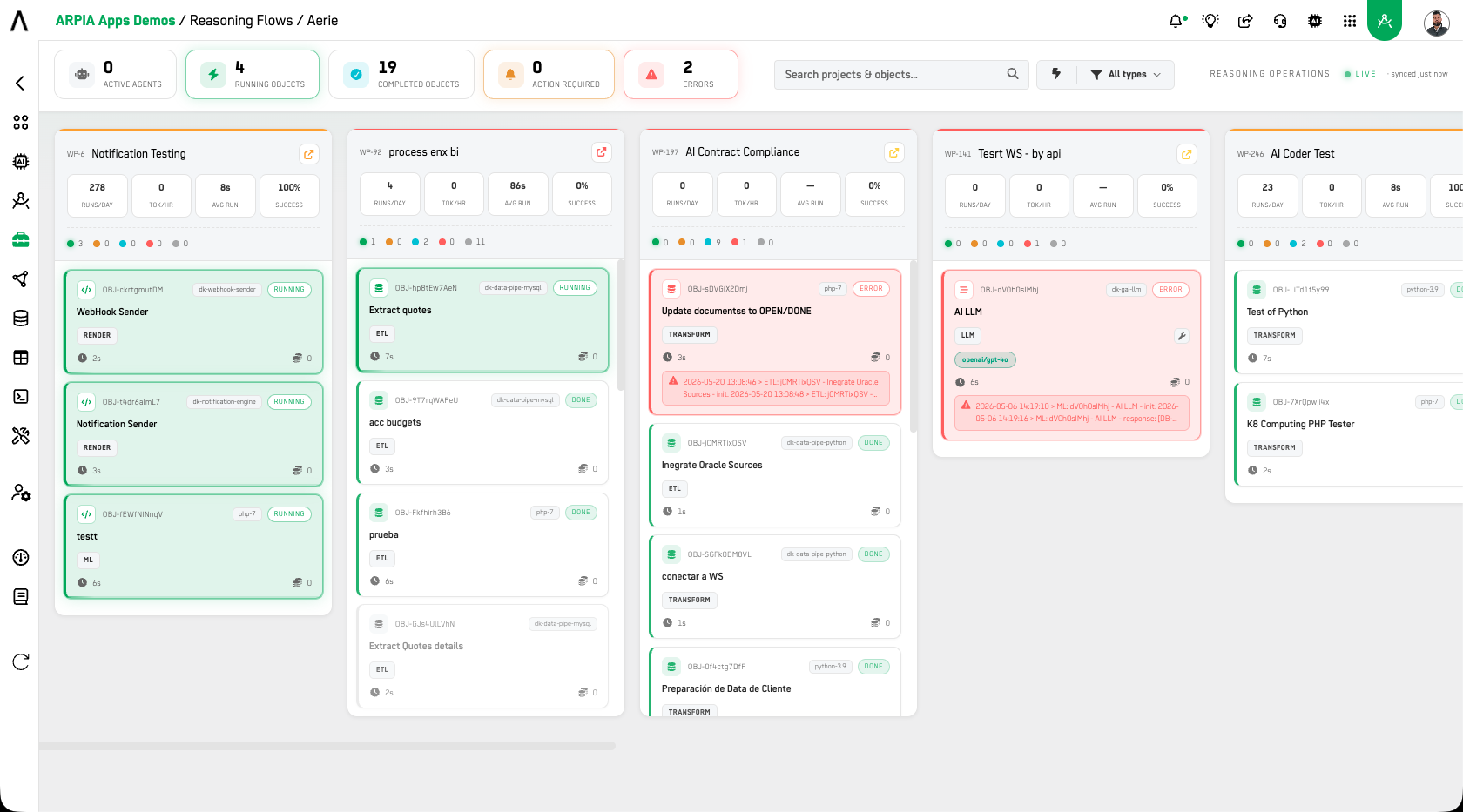Click the AI Coder Test project title

click(x=1302, y=154)
